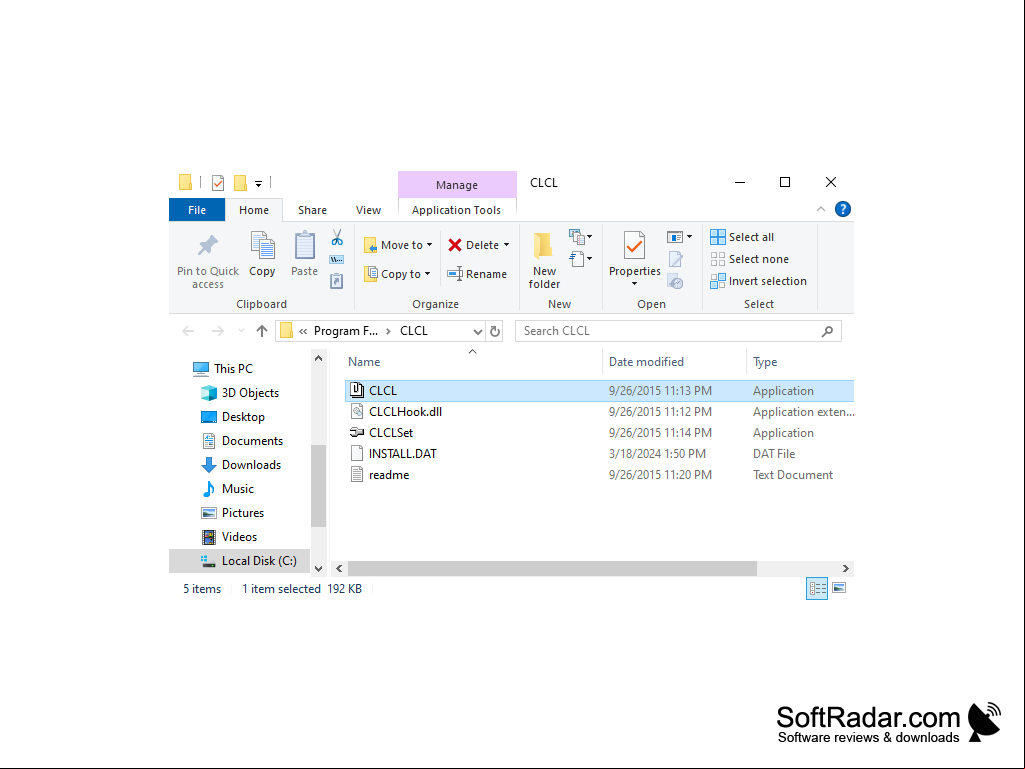Viewport: 1025px width, 769px height.
Task: Click Program F... in address bar
Action: (x=346, y=331)
